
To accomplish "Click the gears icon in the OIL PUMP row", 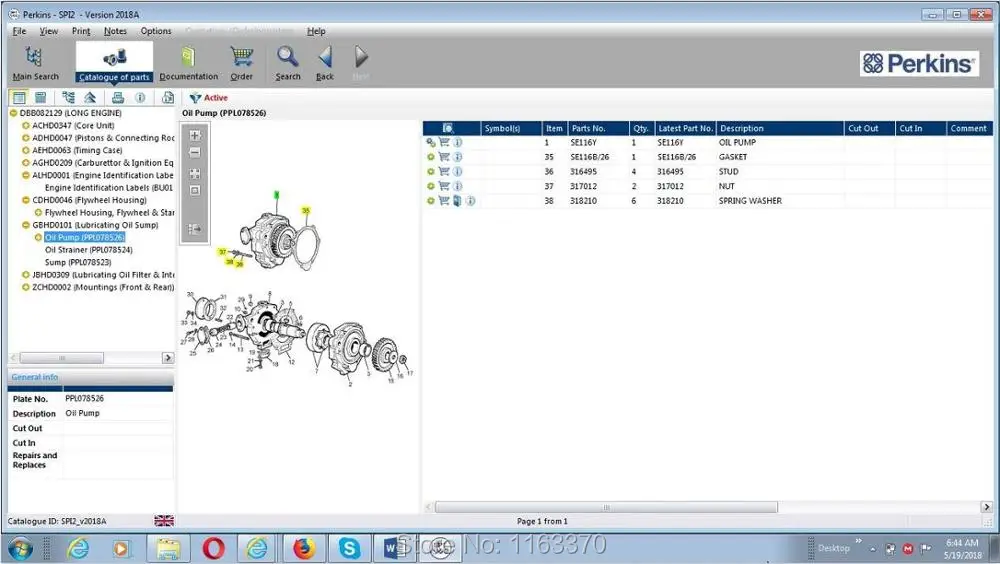I will pos(431,142).
